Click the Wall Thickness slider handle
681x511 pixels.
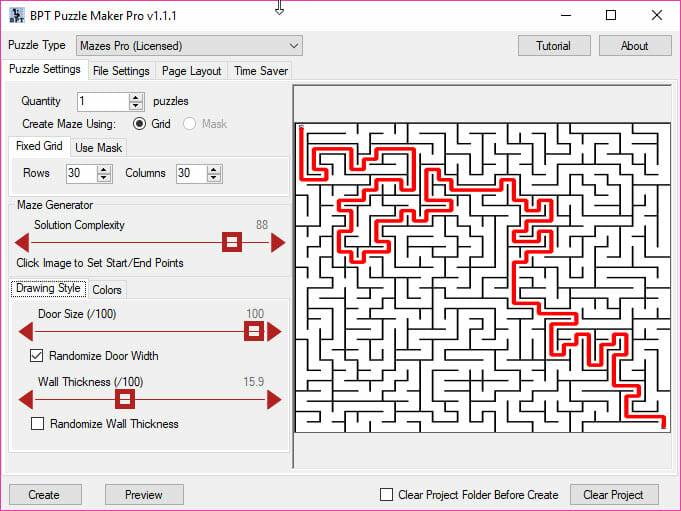coord(125,399)
